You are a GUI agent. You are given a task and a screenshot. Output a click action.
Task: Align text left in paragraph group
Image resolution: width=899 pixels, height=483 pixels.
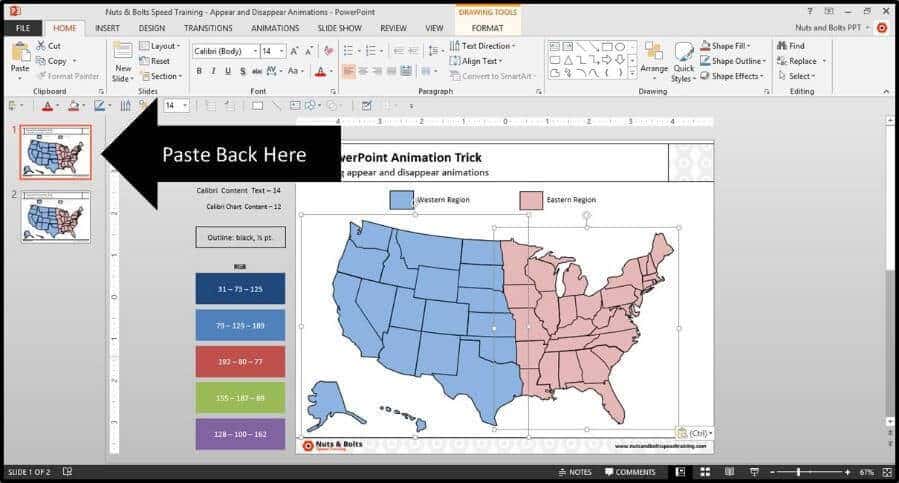pos(349,71)
